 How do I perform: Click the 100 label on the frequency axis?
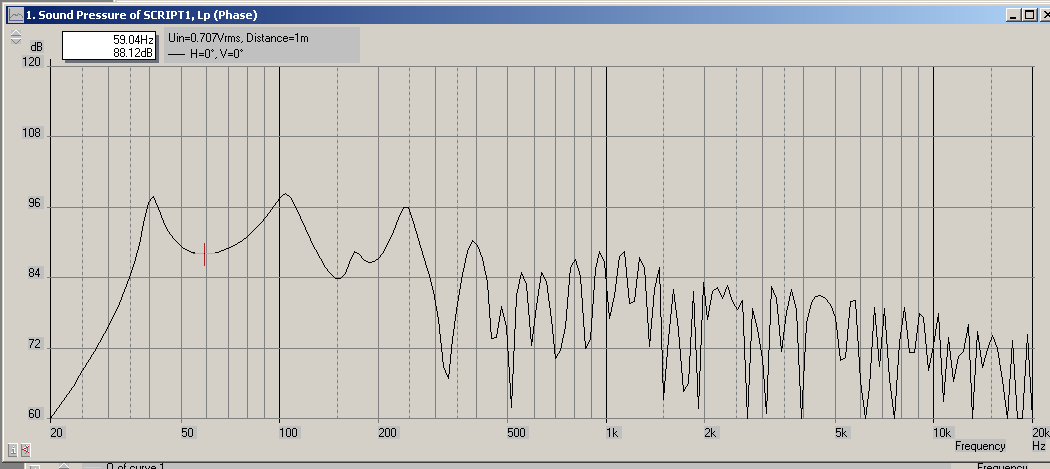[288, 433]
